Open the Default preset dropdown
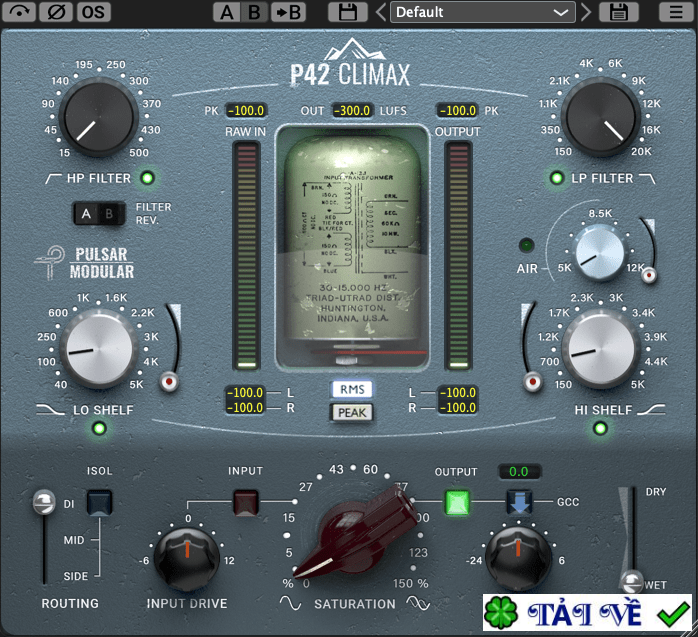The height and width of the screenshot is (637, 698). coord(483,12)
